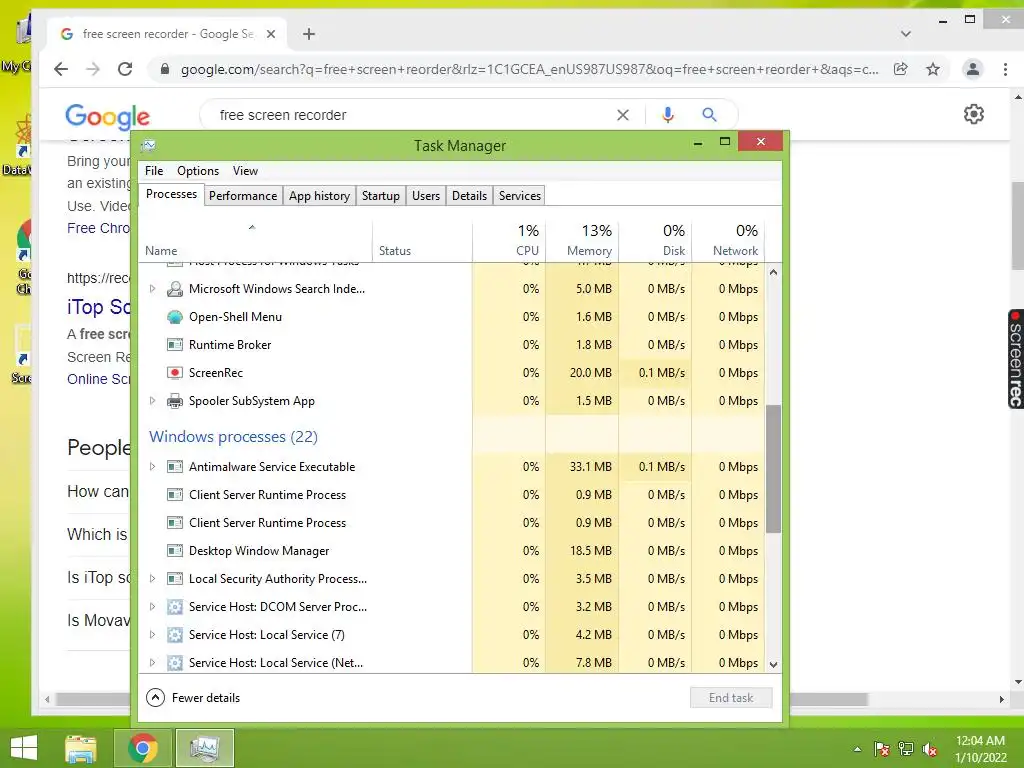
Task: Click the Service Host: DCOM Server gear icon
Action: point(174,607)
